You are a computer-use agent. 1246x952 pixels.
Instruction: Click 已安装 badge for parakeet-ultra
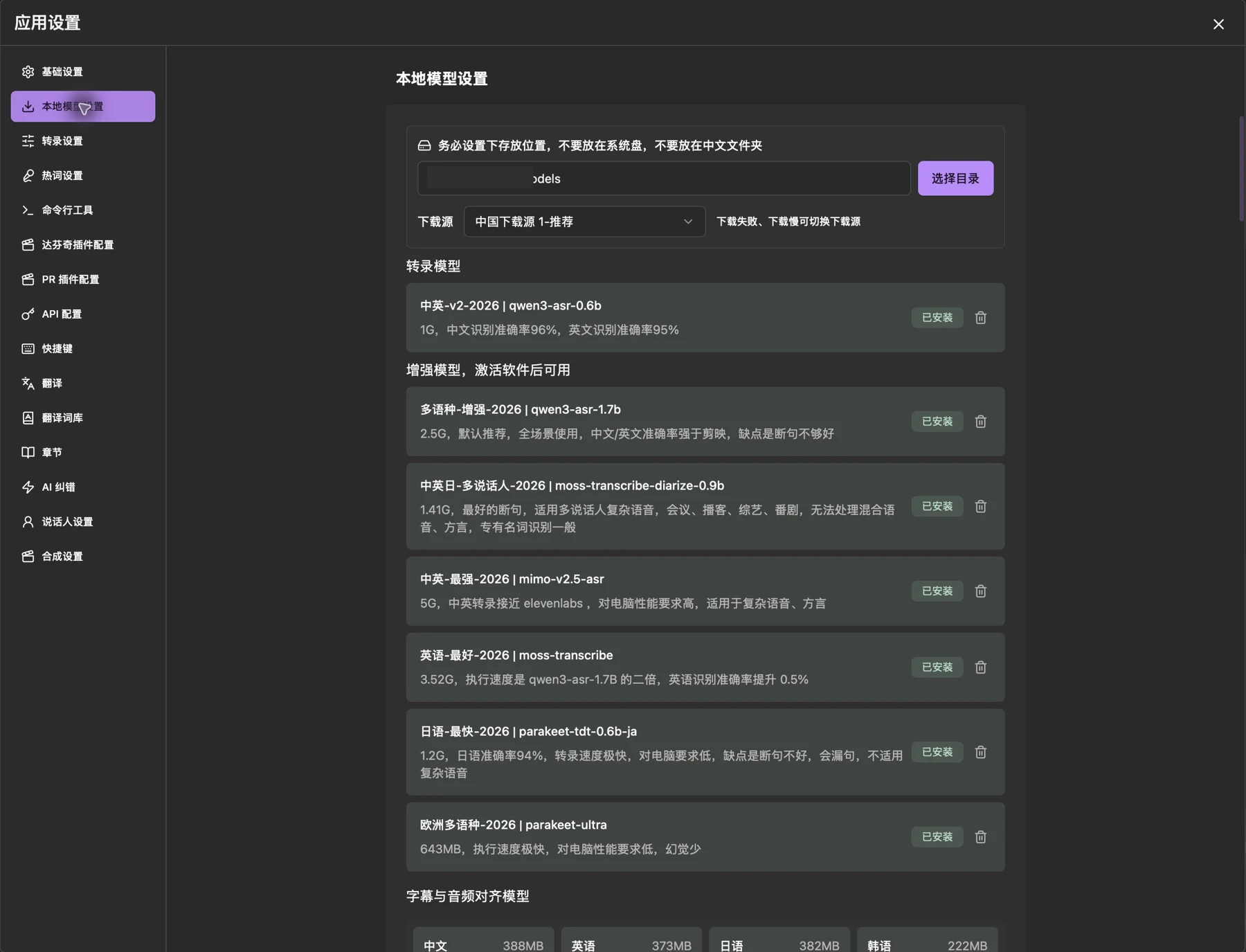coord(937,837)
